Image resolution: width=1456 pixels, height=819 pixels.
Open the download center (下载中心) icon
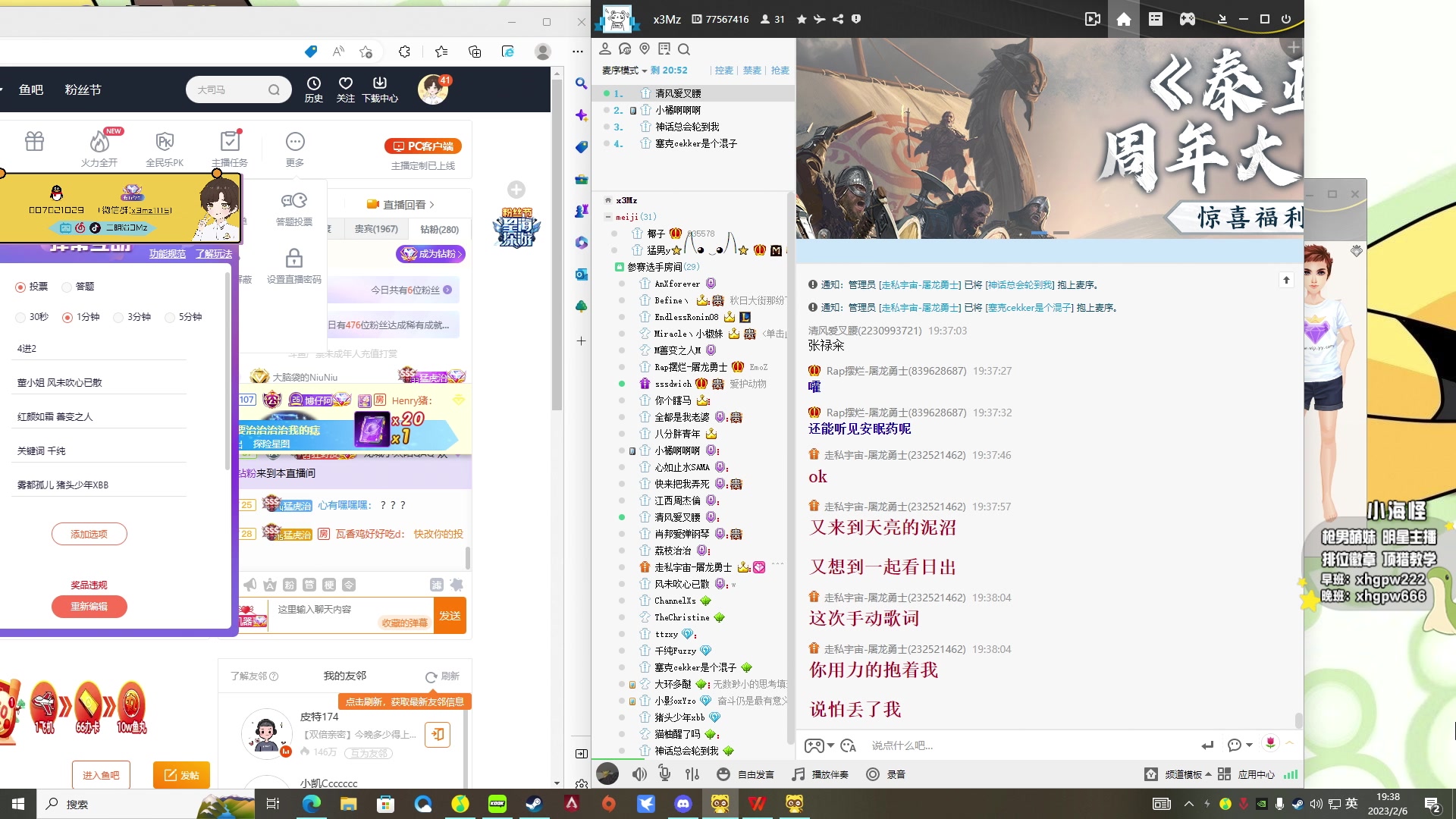click(380, 89)
